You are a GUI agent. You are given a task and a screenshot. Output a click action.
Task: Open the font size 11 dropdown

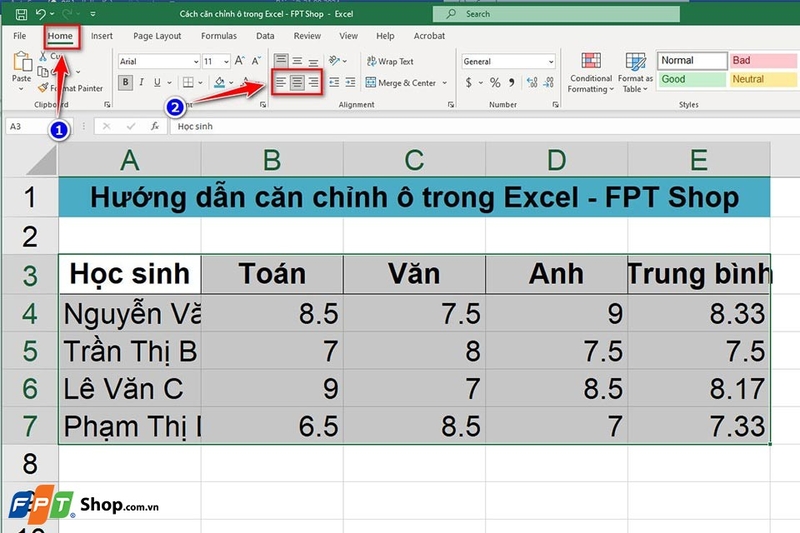click(x=226, y=62)
